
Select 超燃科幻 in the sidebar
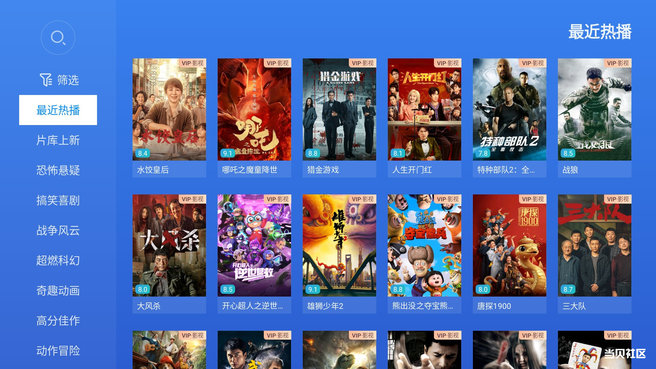[58, 261]
